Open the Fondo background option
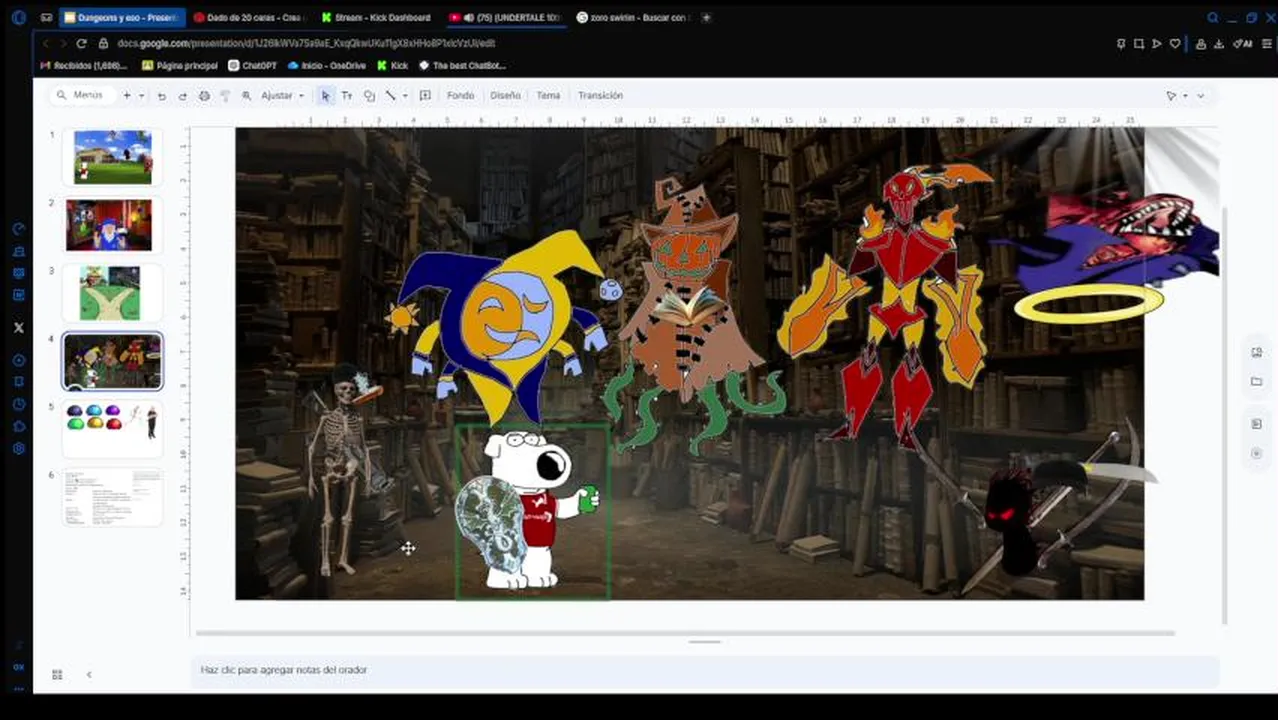Image resolution: width=1278 pixels, height=720 pixels. pos(460,96)
